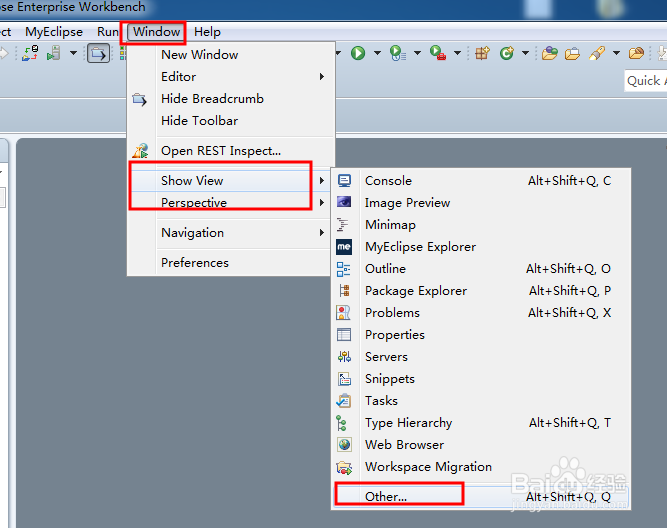
Task: Open the External Tools dropdown arrow
Action: pyautogui.click(x=457, y=53)
